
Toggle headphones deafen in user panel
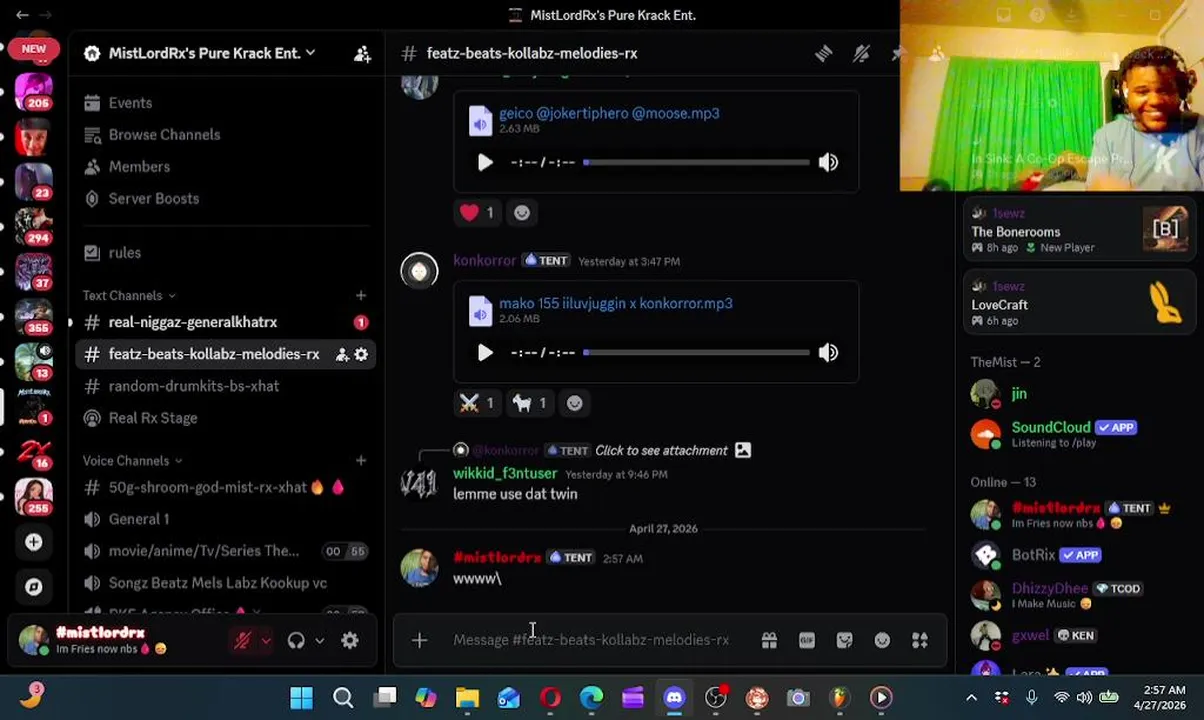pos(296,641)
